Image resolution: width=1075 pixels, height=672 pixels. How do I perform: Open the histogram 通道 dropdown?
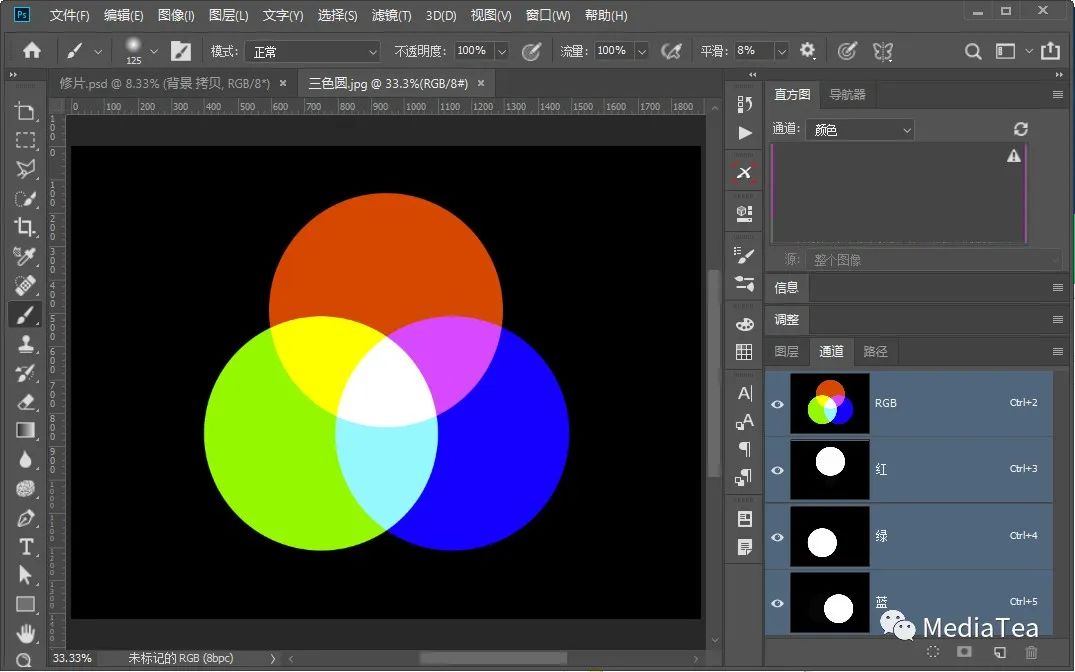point(860,130)
